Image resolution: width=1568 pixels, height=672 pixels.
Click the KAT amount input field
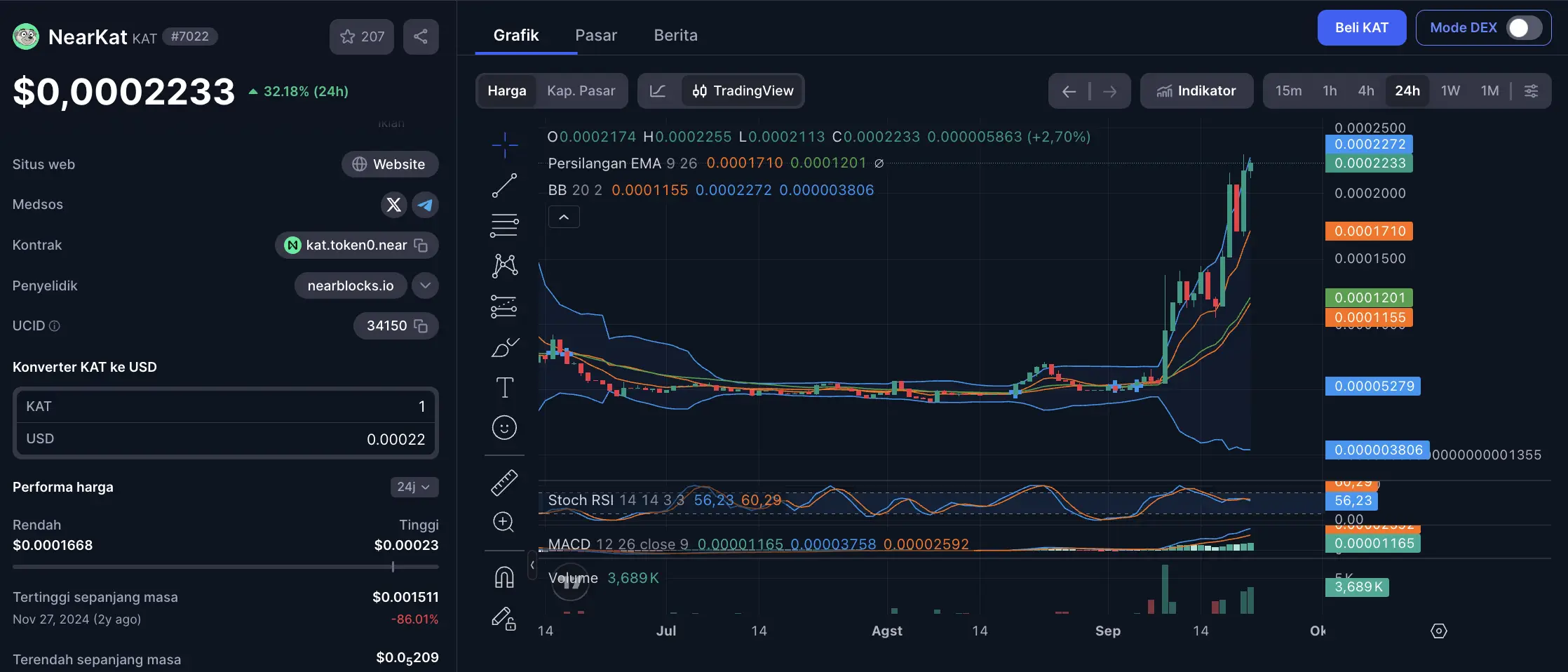point(226,407)
